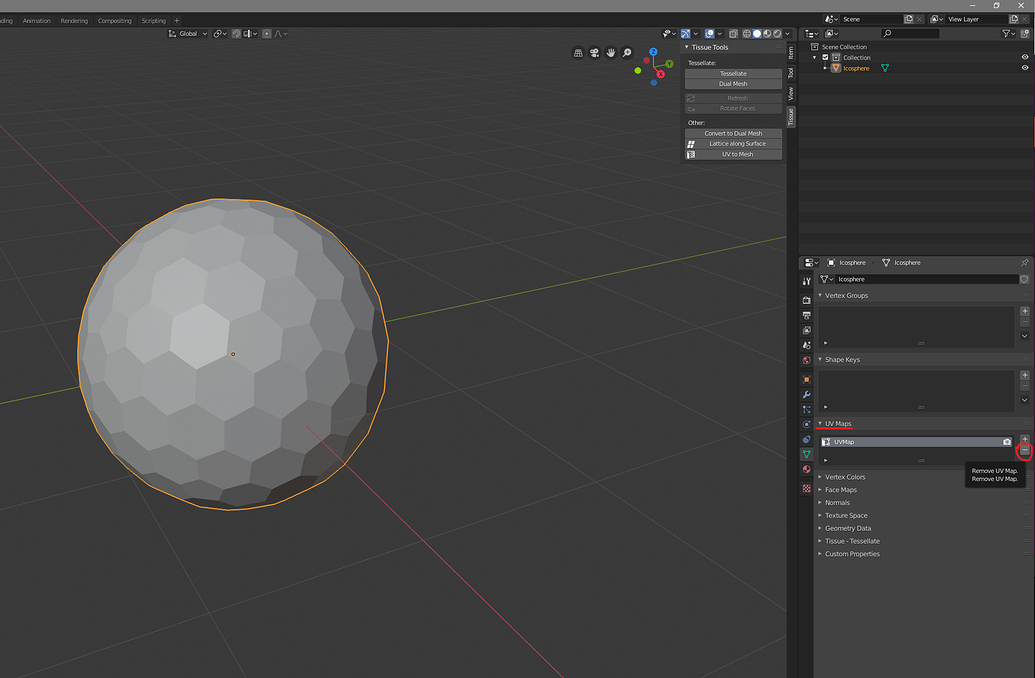Open the Render properties tab icon
This screenshot has height=678, width=1035.
coord(807,300)
